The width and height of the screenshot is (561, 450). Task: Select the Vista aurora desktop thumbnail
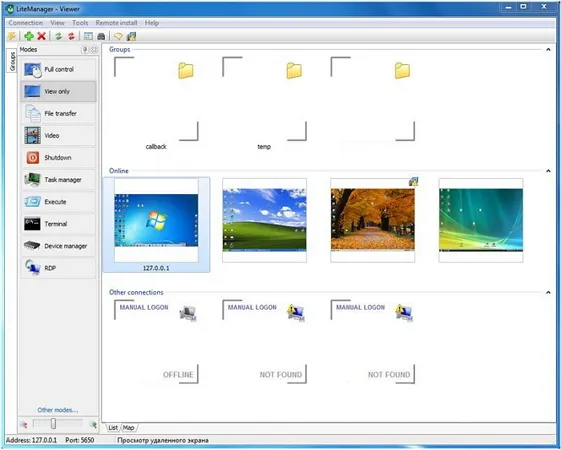(x=481, y=221)
